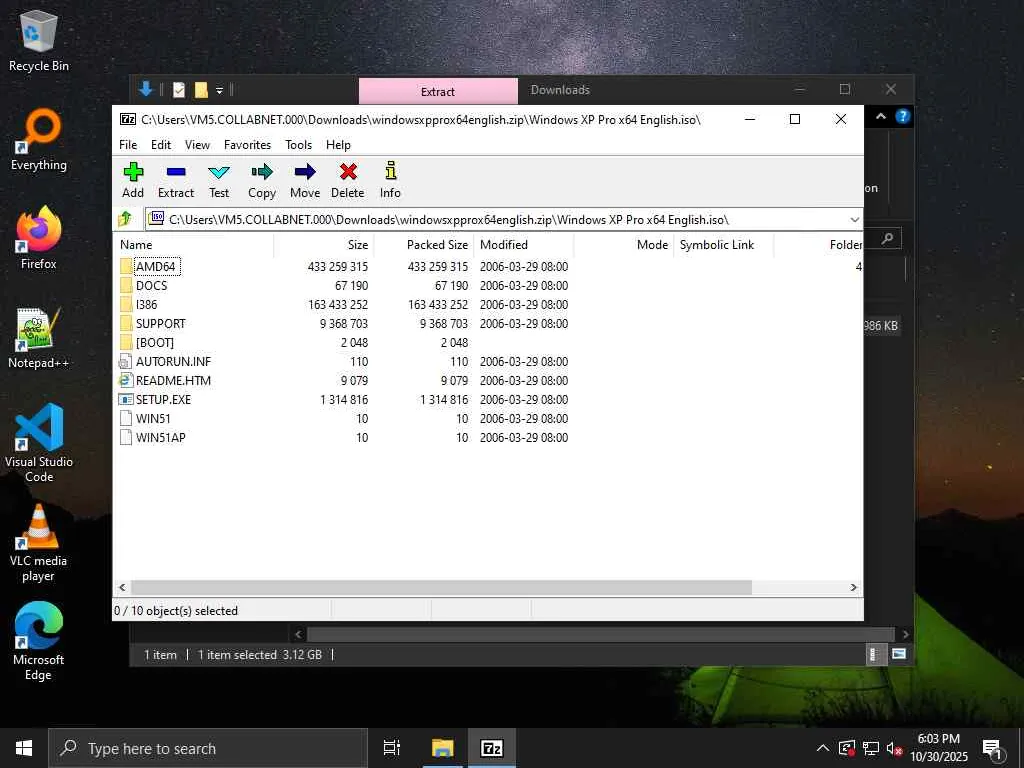
Task: Open the File Explorer taskbar icon
Action: 442,748
